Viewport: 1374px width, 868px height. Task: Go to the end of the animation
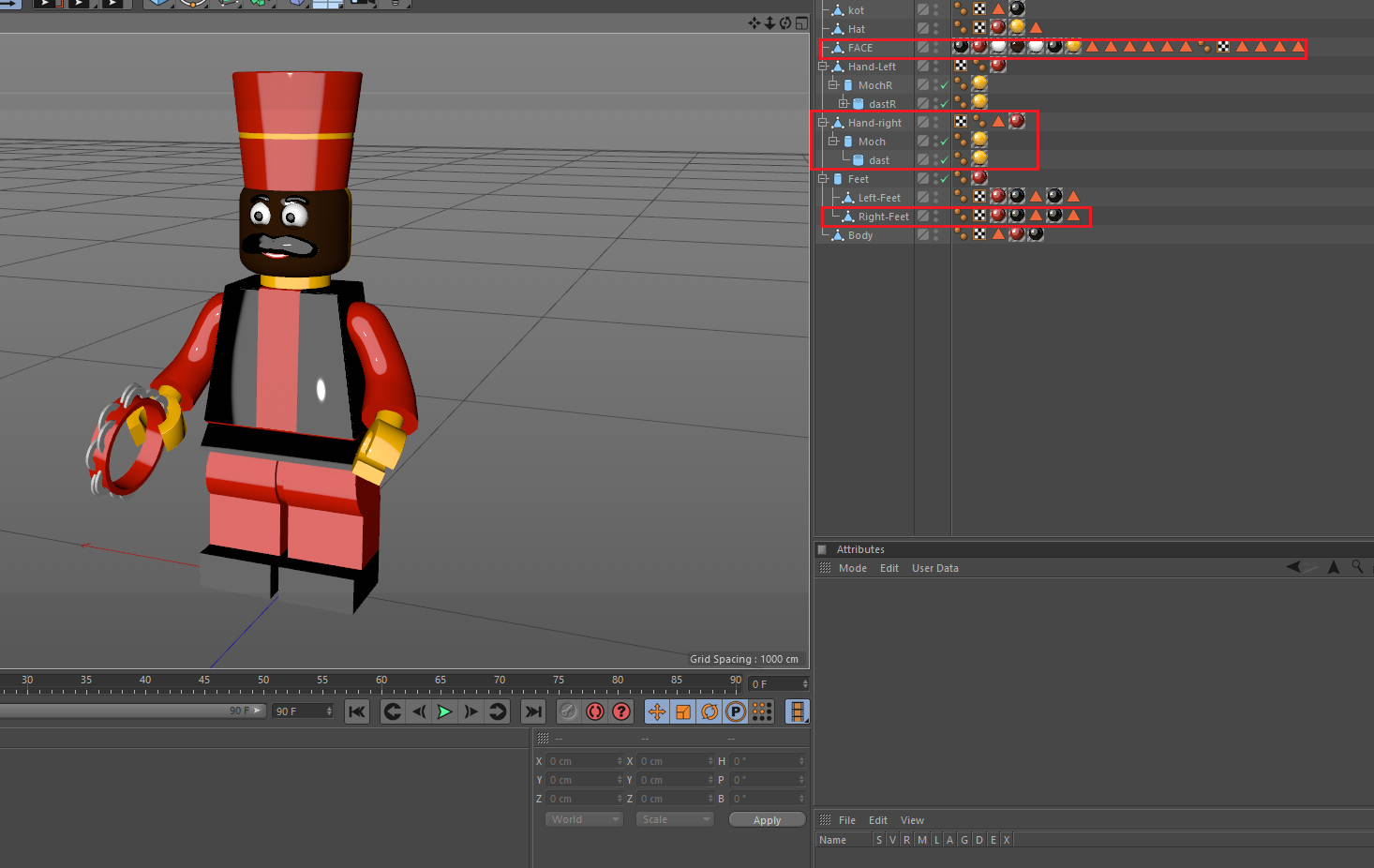click(x=533, y=711)
